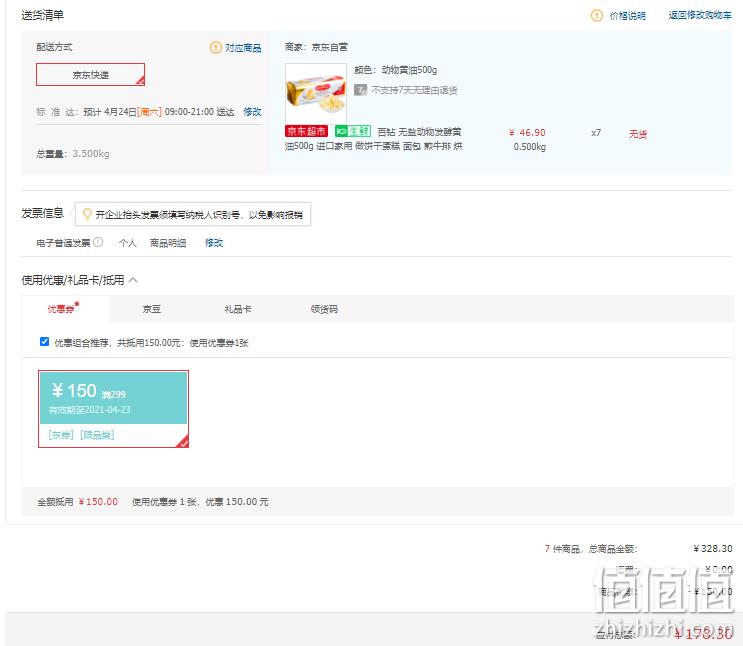
Task: Click the ¥46.90 item price
Action: [x=527, y=133]
